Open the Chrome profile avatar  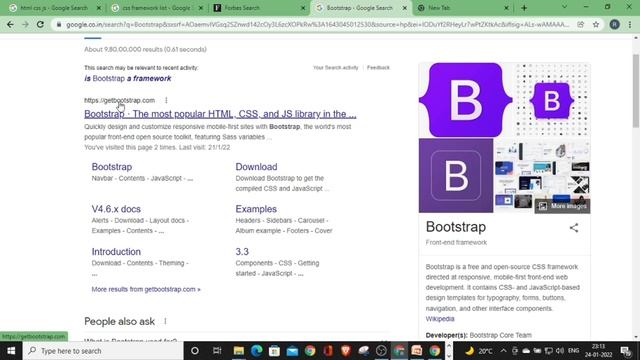[614, 24]
